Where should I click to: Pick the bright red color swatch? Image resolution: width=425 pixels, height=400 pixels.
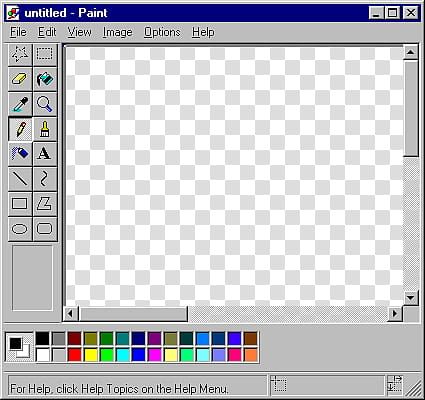click(75, 355)
